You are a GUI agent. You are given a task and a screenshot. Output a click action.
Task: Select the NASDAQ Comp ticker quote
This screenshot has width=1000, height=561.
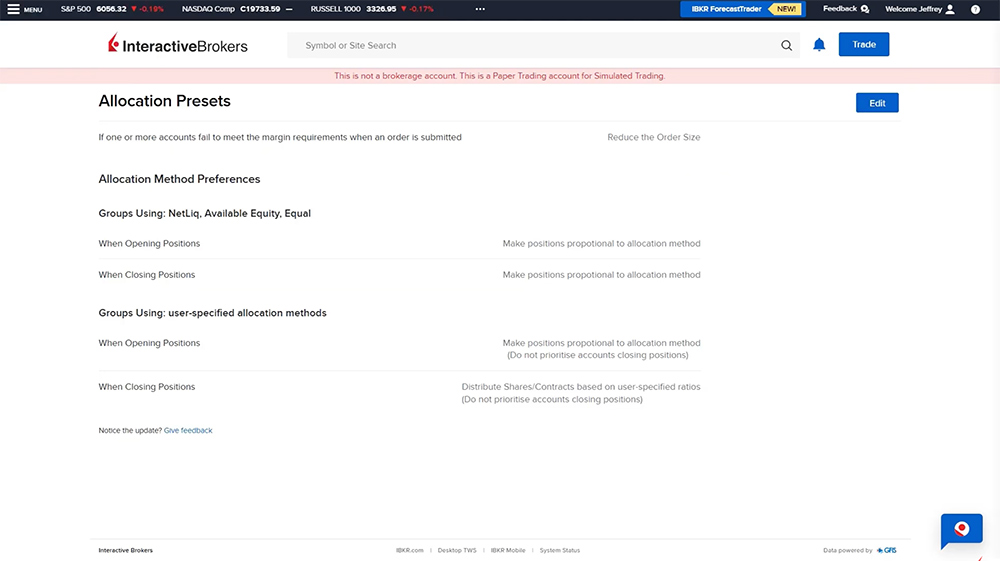pyautogui.click(x=237, y=9)
